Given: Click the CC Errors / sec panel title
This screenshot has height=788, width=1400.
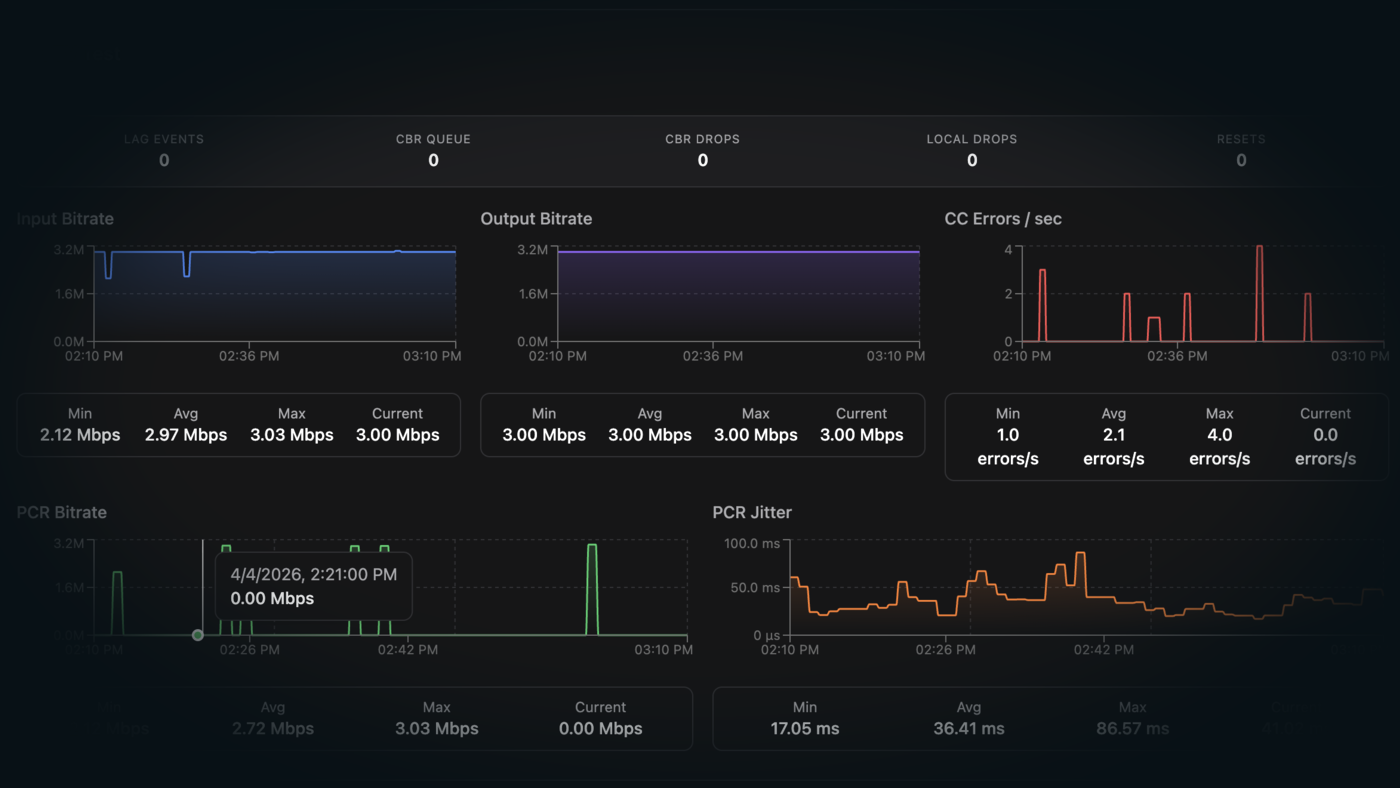Looking at the screenshot, I should (1003, 218).
